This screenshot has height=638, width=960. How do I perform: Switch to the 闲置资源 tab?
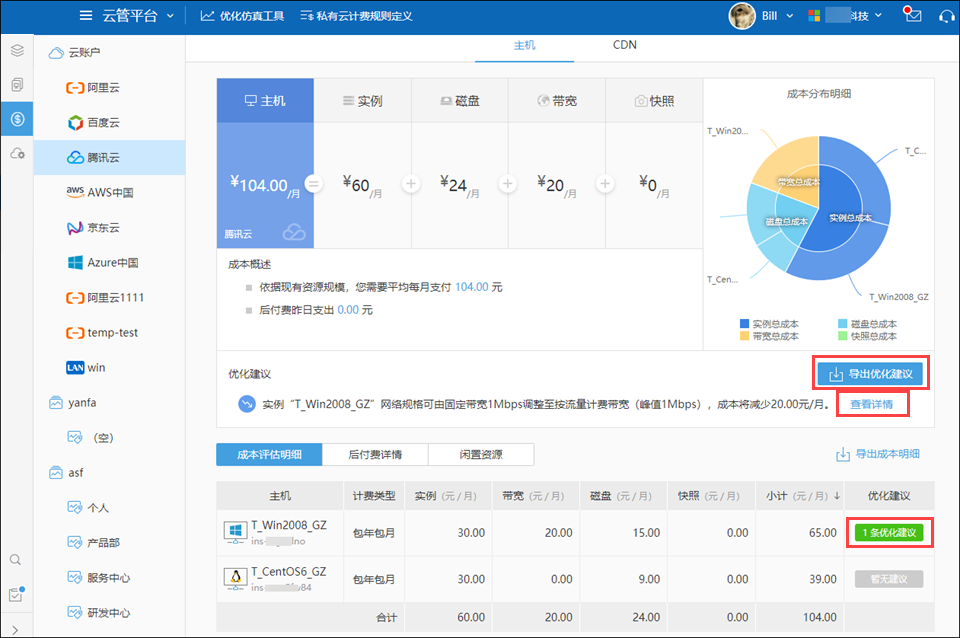click(481, 454)
